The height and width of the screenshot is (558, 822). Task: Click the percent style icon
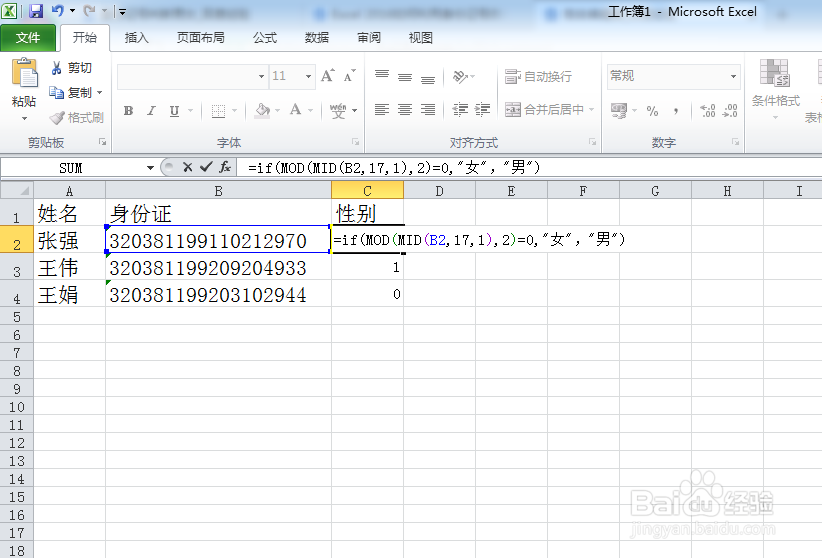652,111
